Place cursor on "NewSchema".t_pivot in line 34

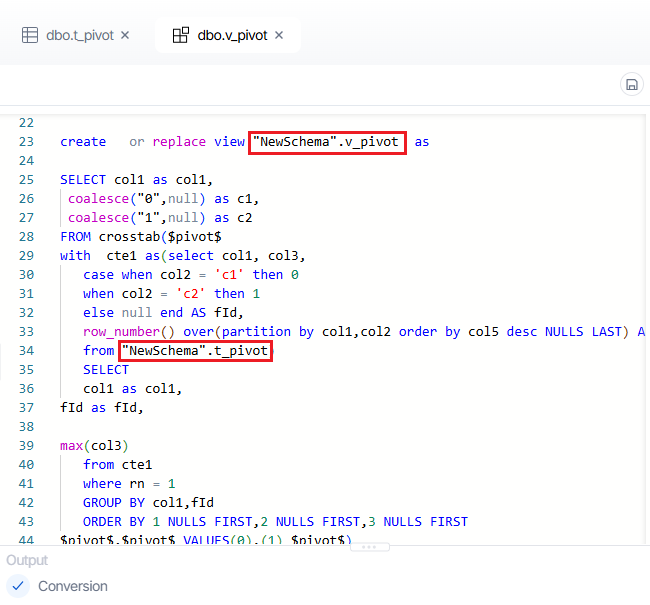click(x=196, y=351)
